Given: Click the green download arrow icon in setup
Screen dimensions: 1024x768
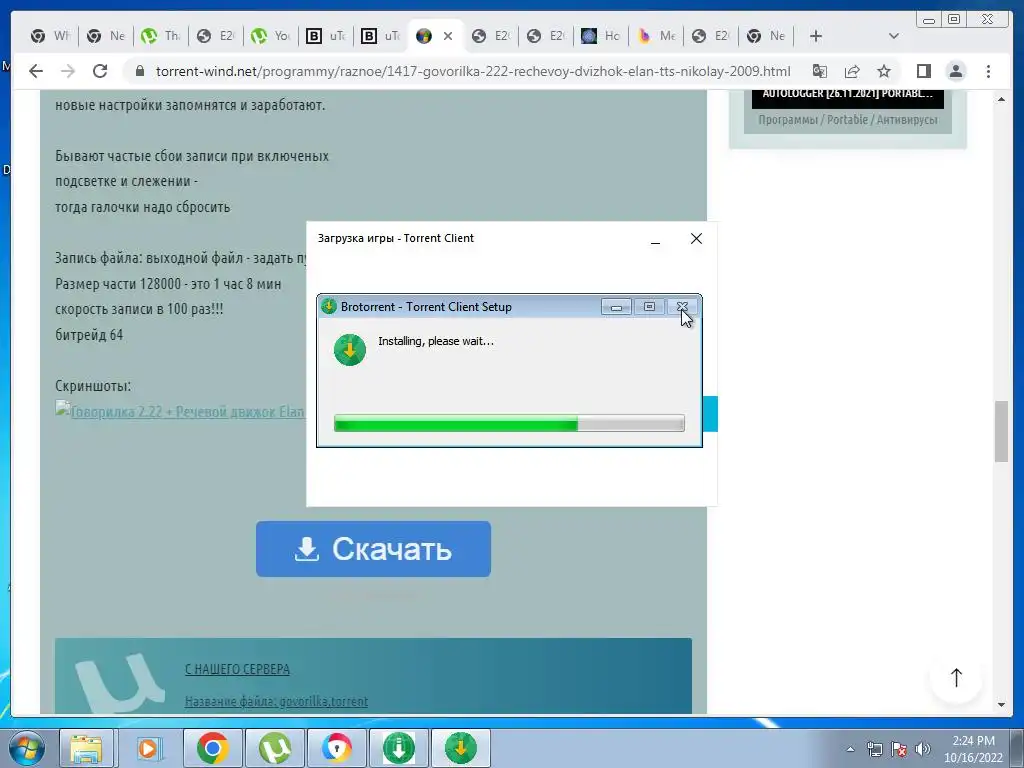Looking at the screenshot, I should click(349, 349).
